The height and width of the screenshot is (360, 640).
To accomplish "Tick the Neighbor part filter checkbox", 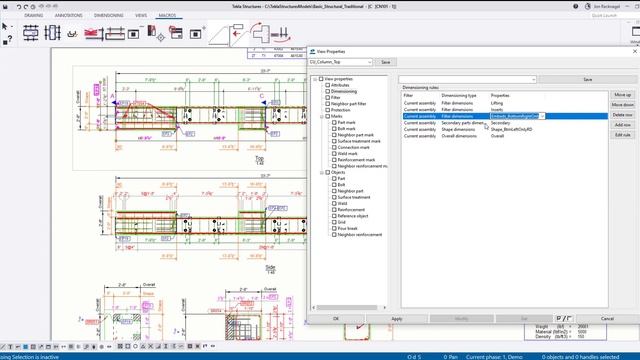I will click(328, 104).
